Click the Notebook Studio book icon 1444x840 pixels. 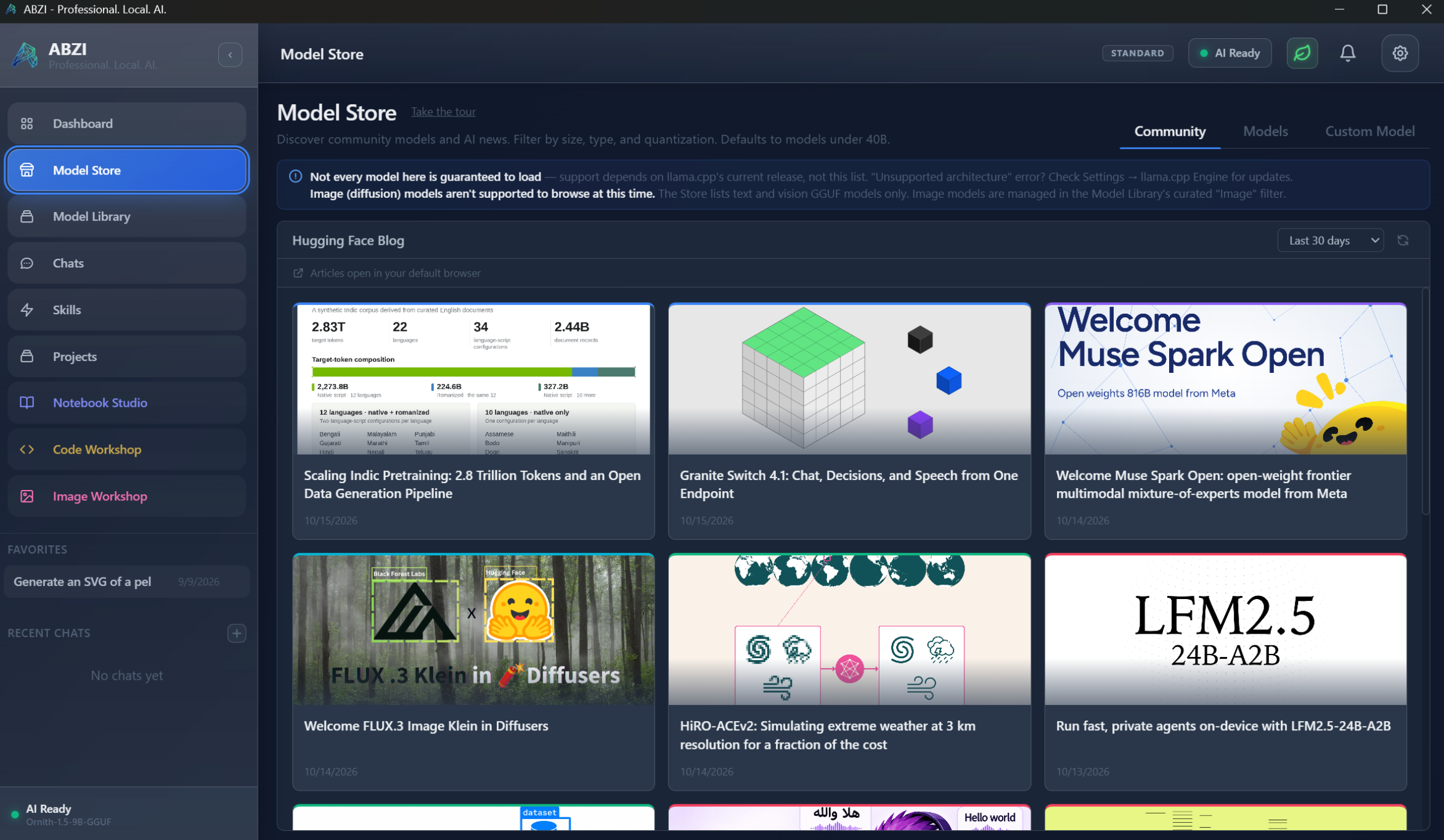[x=27, y=402]
